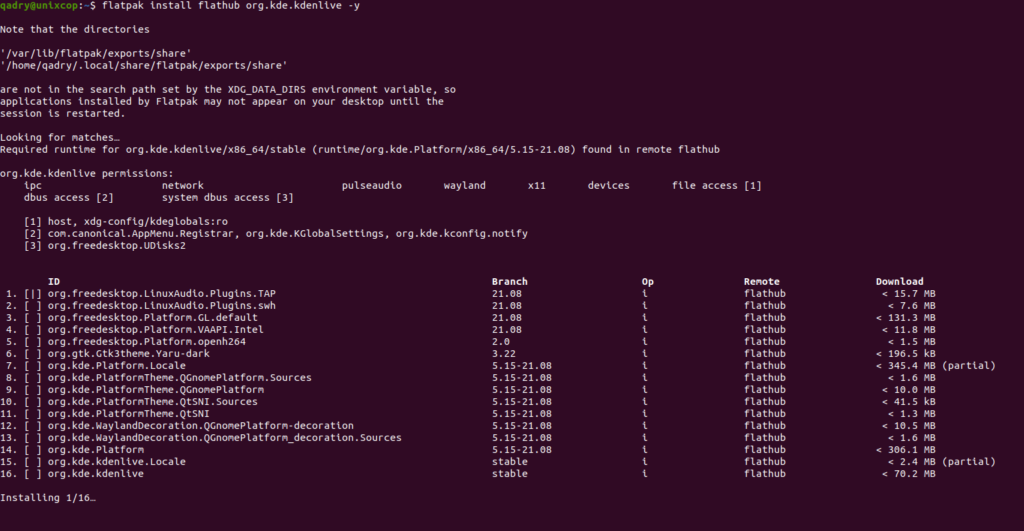
Task: Click the '[|]' progress marker on row 1
Action: coord(33,293)
